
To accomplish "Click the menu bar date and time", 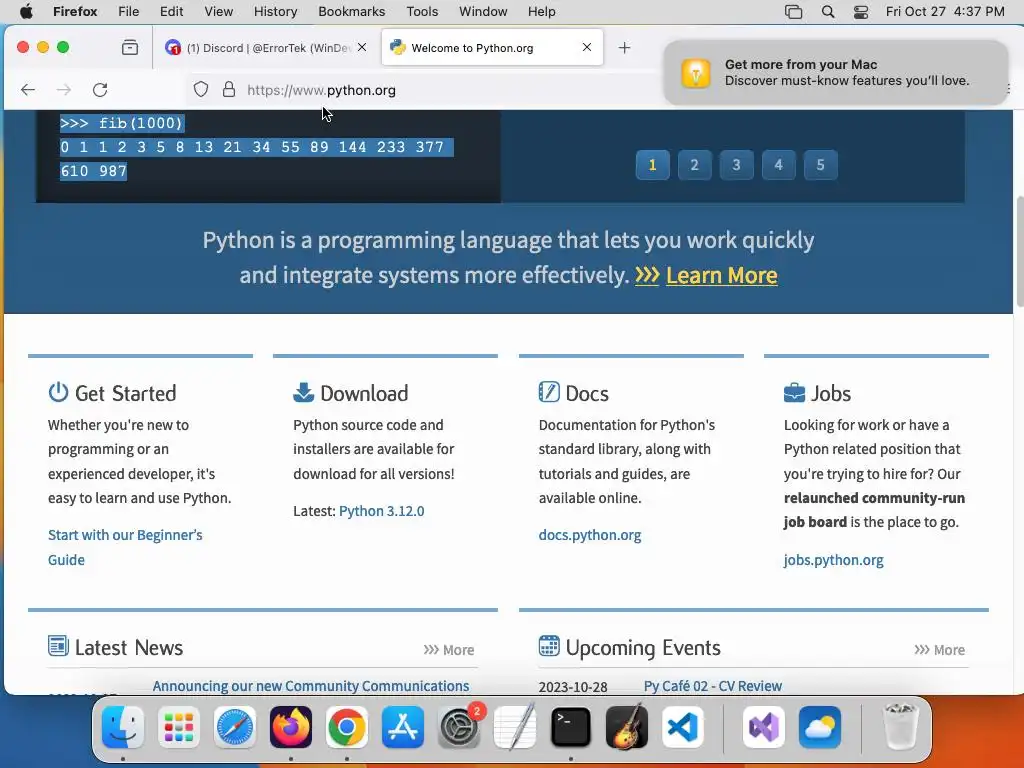I will 944,11.
